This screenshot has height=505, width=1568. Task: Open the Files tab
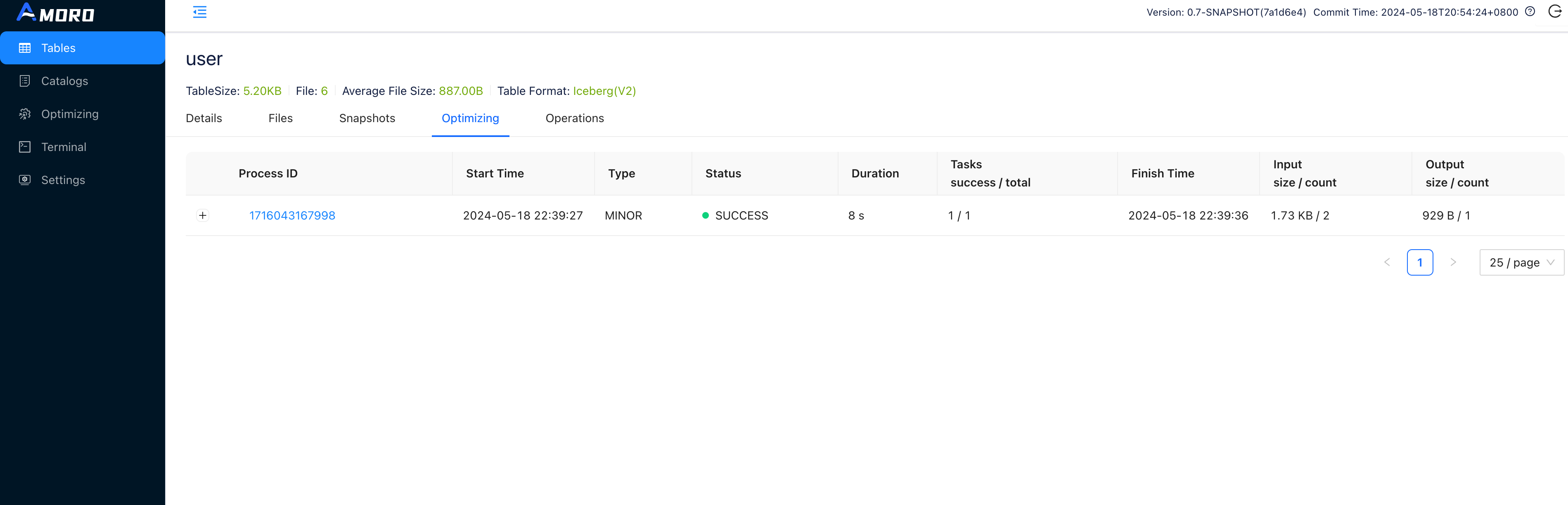point(280,118)
